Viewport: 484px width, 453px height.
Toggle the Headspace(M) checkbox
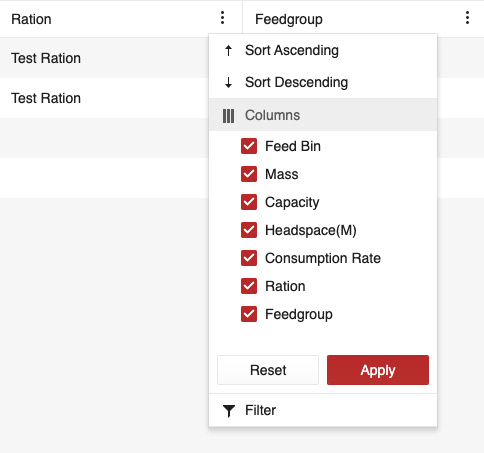point(249,230)
